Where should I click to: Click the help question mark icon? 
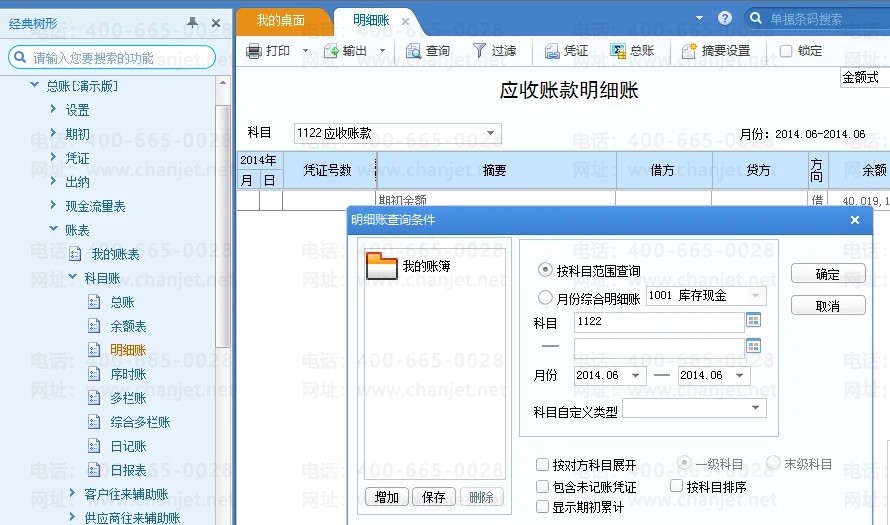click(x=725, y=18)
